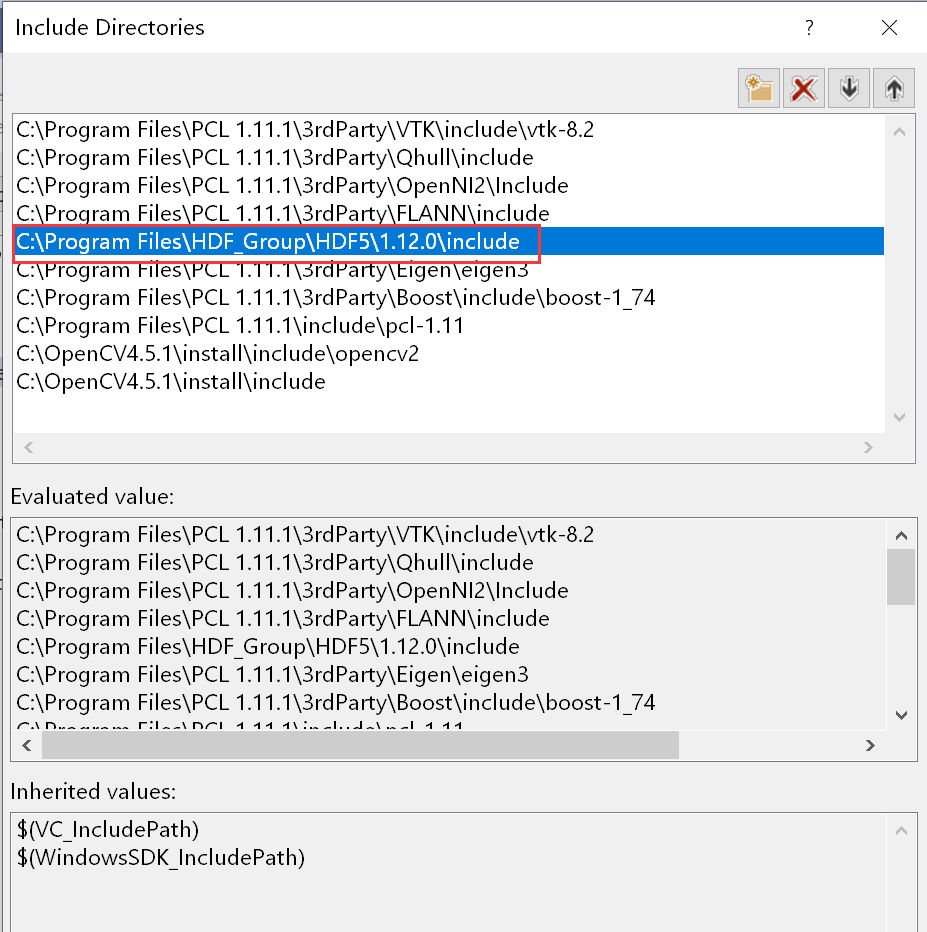Screen dimensions: 927x932
Task: Move the selected directory up
Action: [x=893, y=88]
